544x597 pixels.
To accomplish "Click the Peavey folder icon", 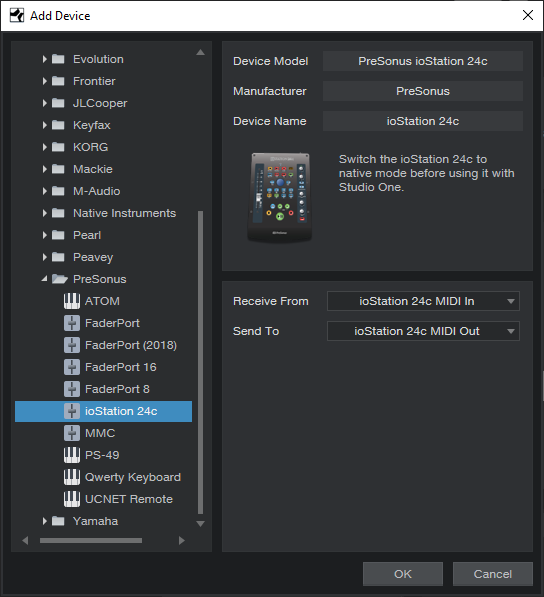I will coord(58,257).
